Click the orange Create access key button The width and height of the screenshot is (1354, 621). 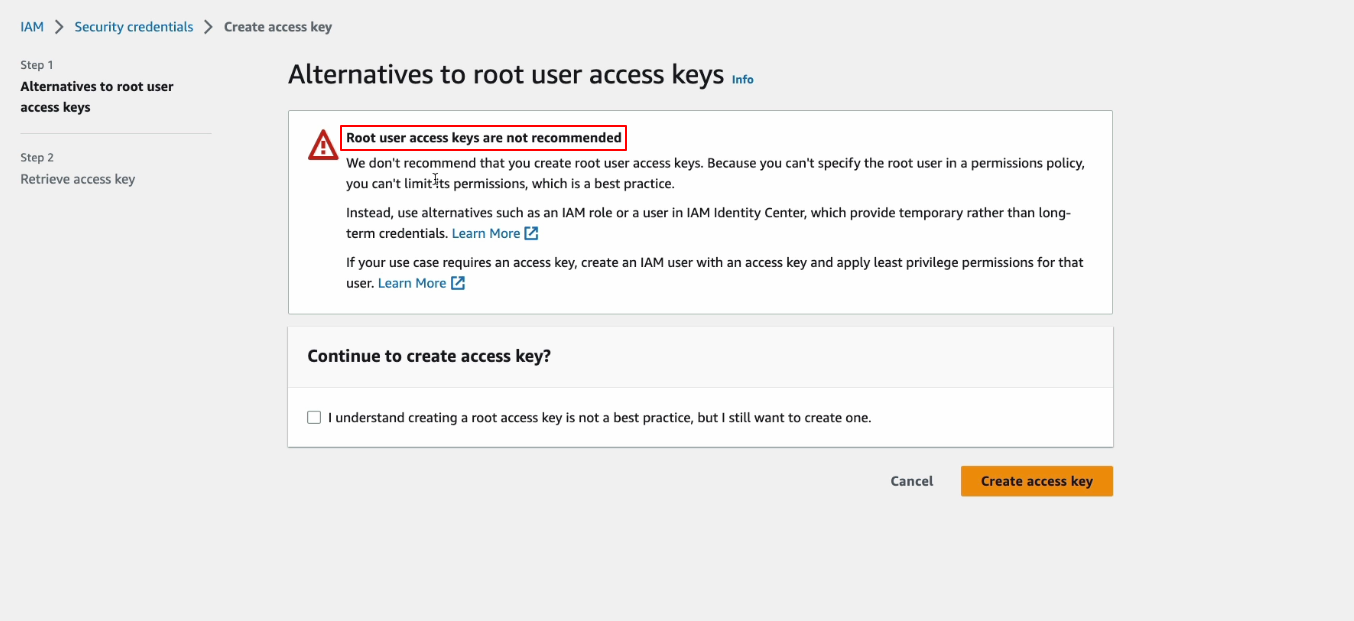[1036, 481]
